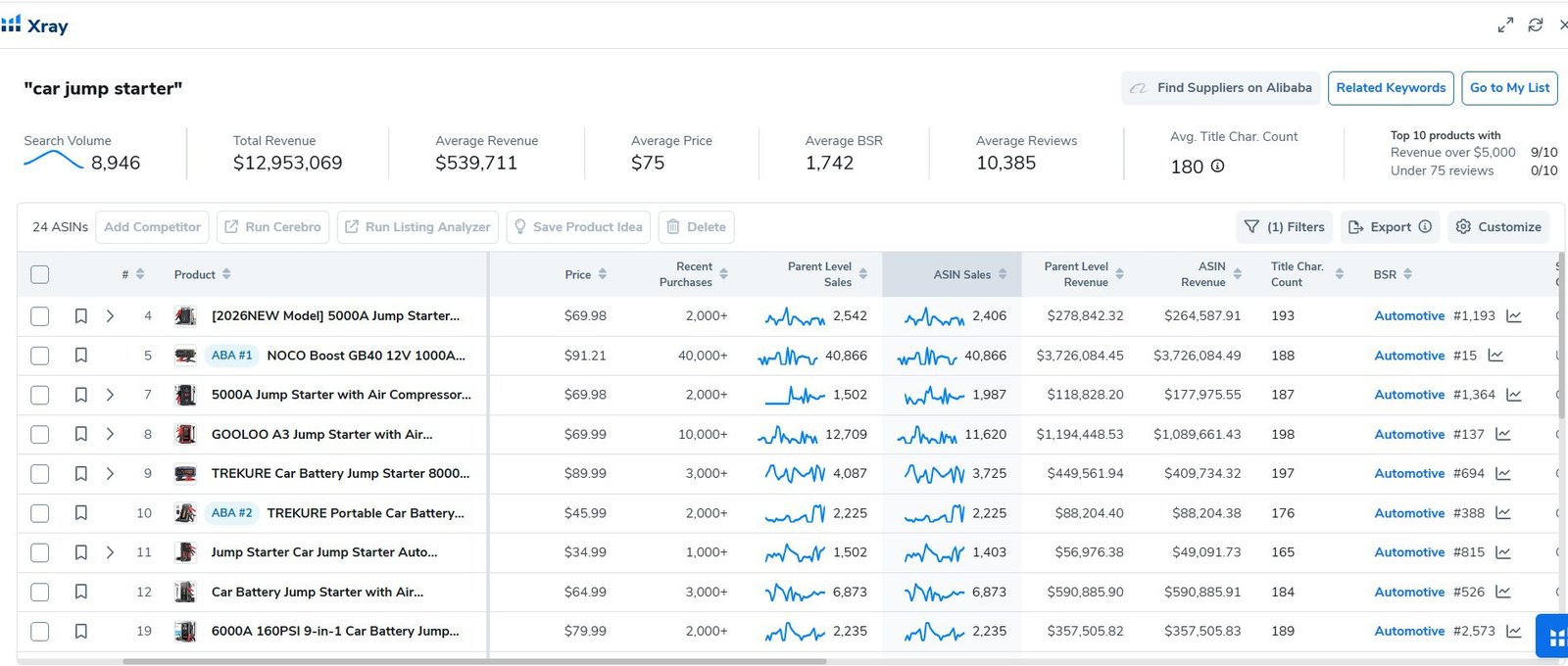Go to My List
Viewport: 1568px width, 666px height.
[1509, 88]
